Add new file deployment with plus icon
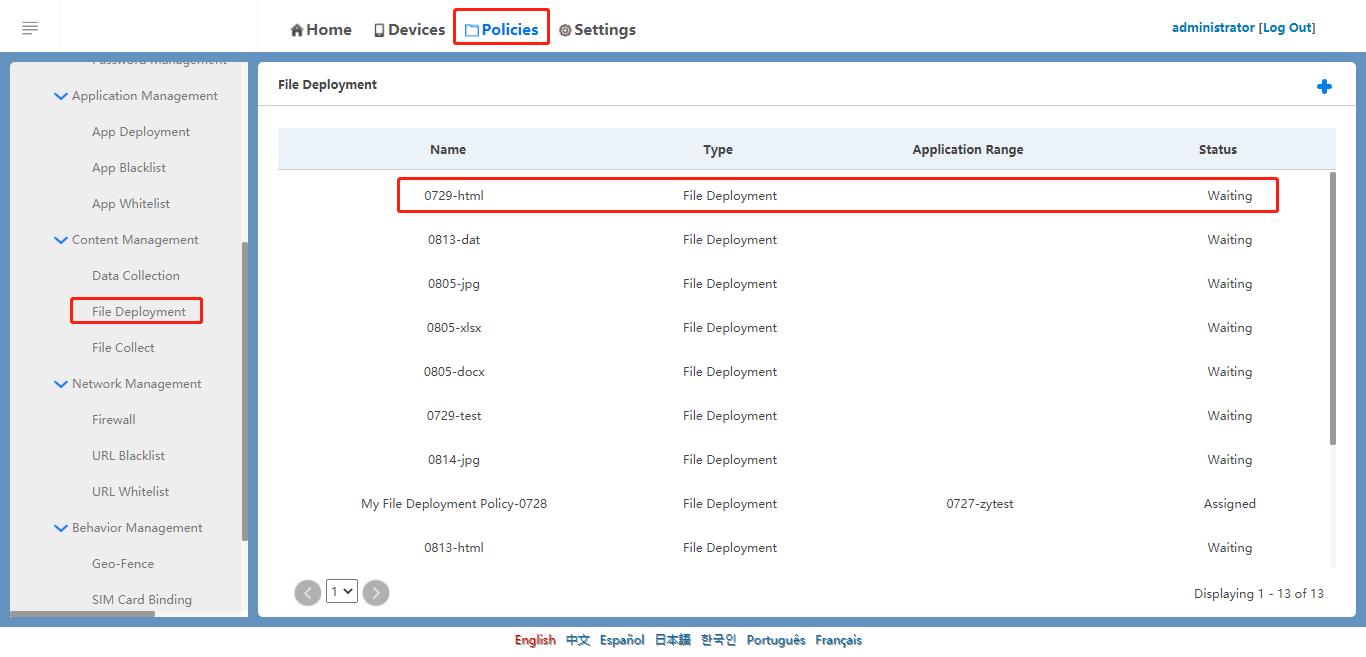The width and height of the screenshot is (1366, 657). click(x=1324, y=87)
